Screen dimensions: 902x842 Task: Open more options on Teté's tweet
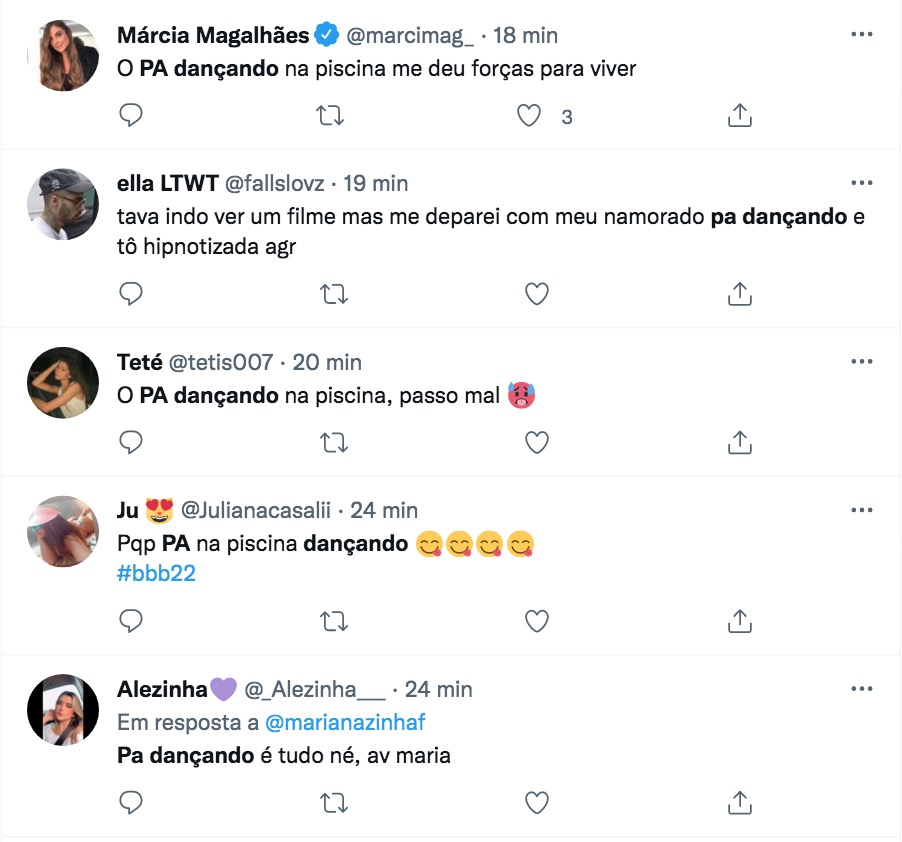[x=861, y=362]
